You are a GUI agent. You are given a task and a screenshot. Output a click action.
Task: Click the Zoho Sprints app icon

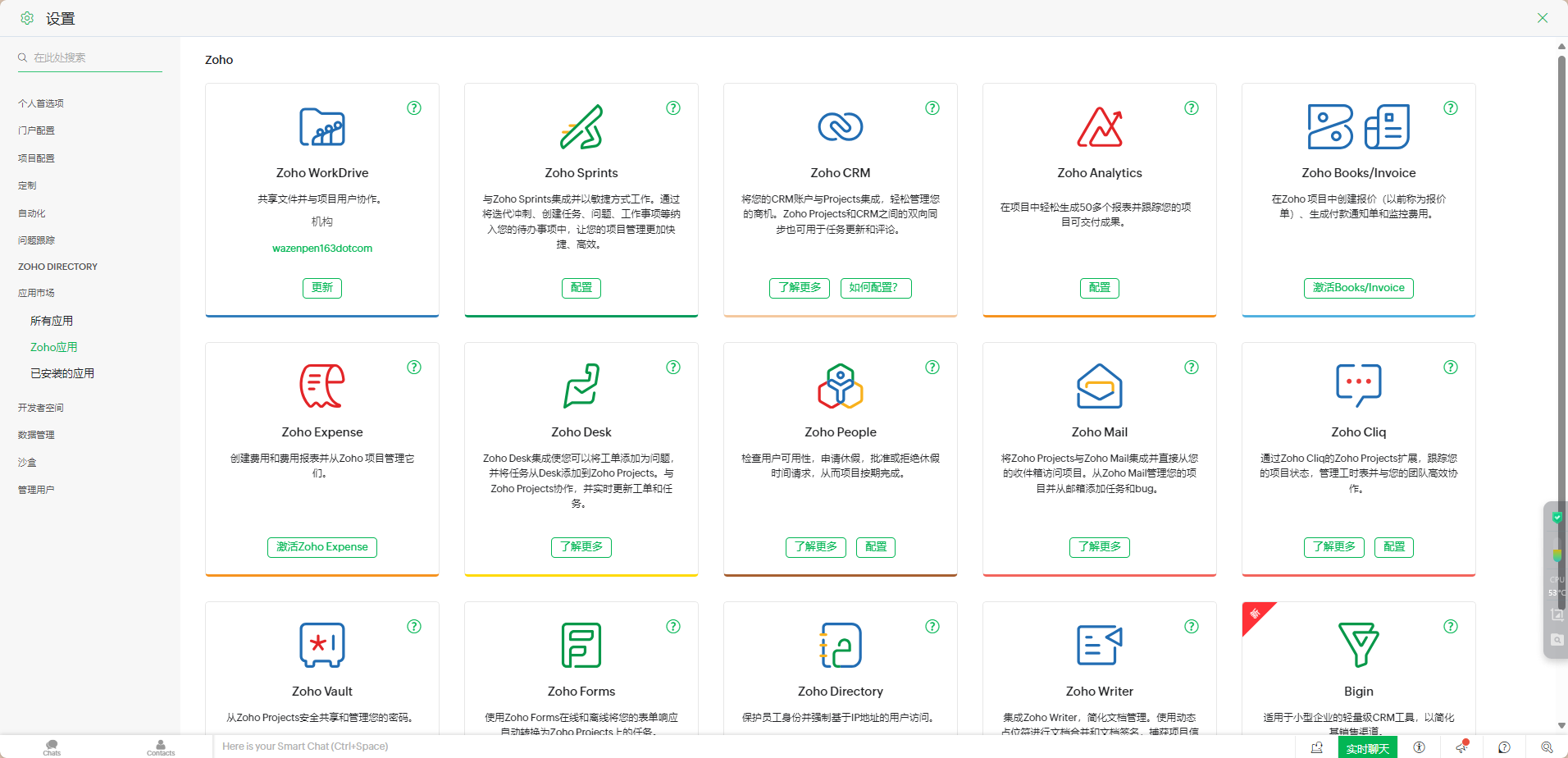pos(581,127)
